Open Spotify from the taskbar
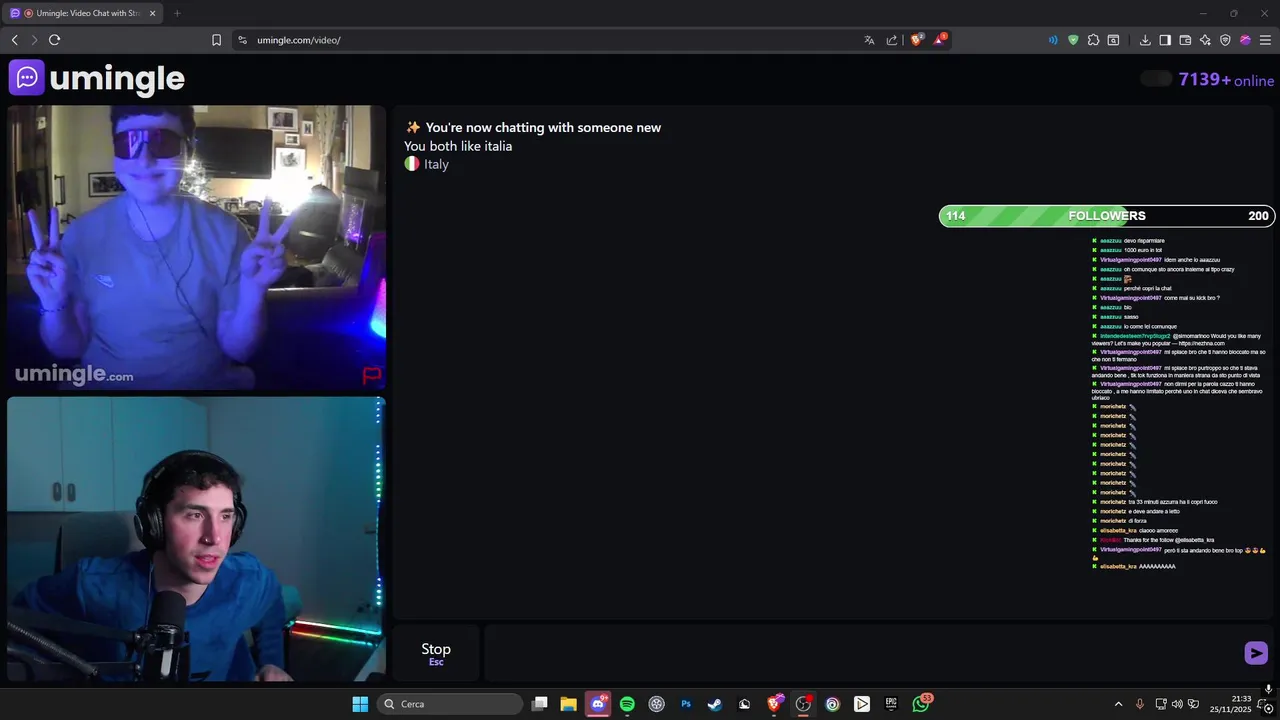Screen dimensions: 1280x720 627,704
